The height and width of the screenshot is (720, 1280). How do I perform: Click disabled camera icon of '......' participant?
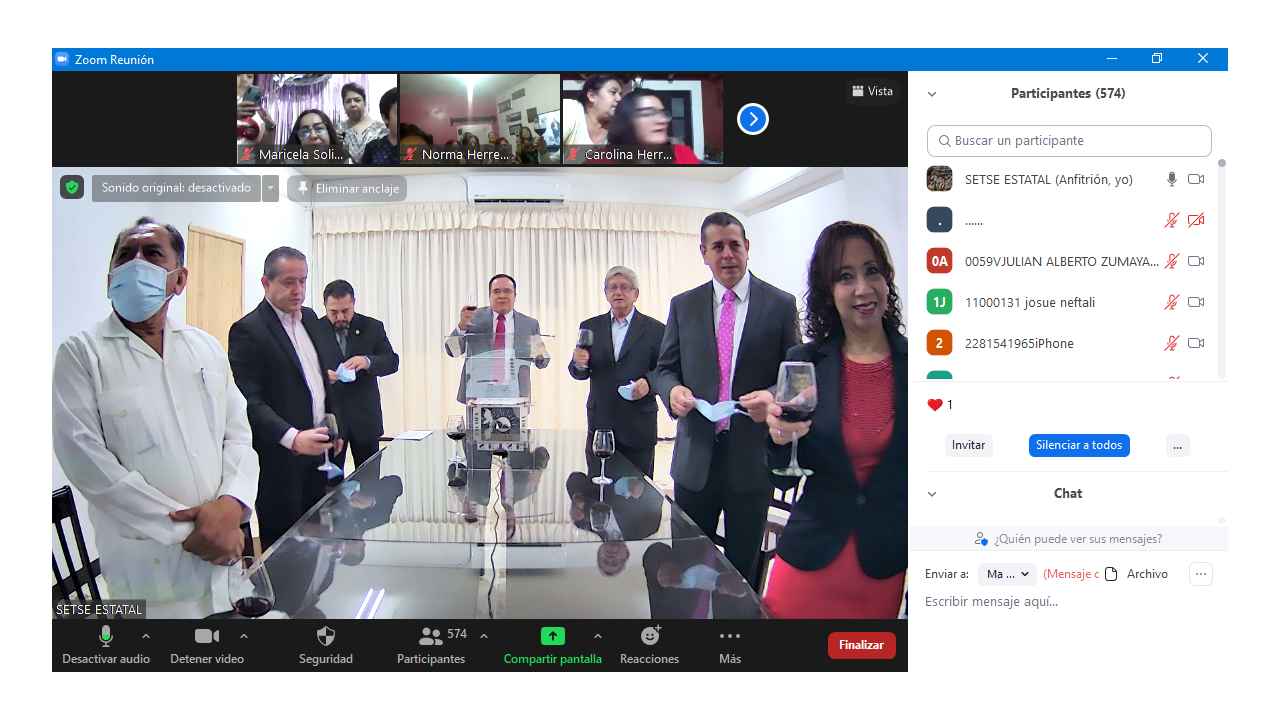click(1196, 220)
